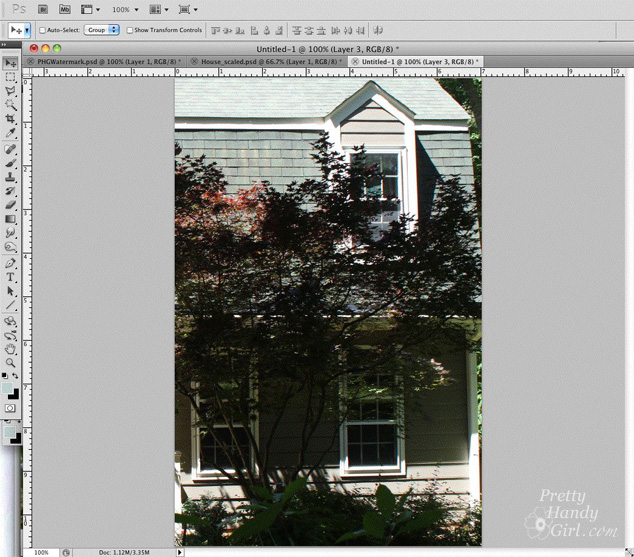This screenshot has height=557, width=634.
Task: Distribute horizontal centers of layers
Action: coord(348,30)
